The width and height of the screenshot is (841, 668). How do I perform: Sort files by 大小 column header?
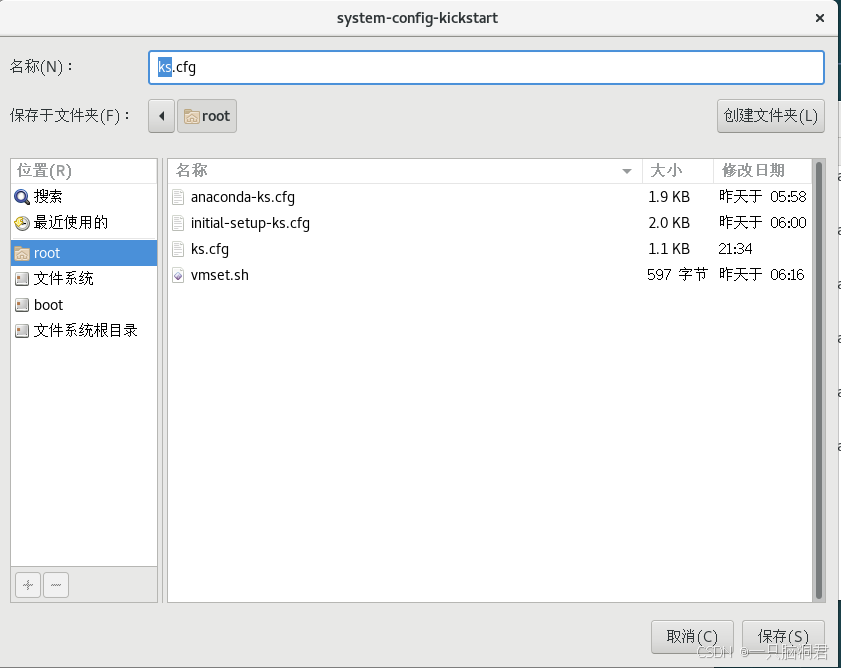click(678, 171)
